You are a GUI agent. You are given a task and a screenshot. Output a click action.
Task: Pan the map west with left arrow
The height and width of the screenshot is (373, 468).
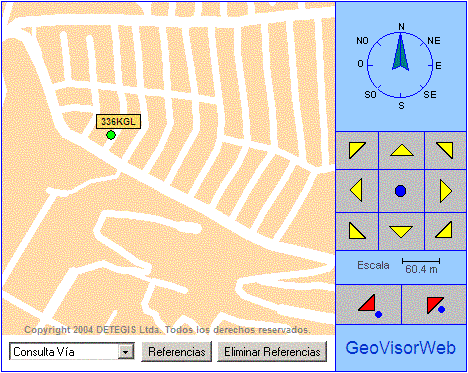pyautogui.click(x=357, y=191)
